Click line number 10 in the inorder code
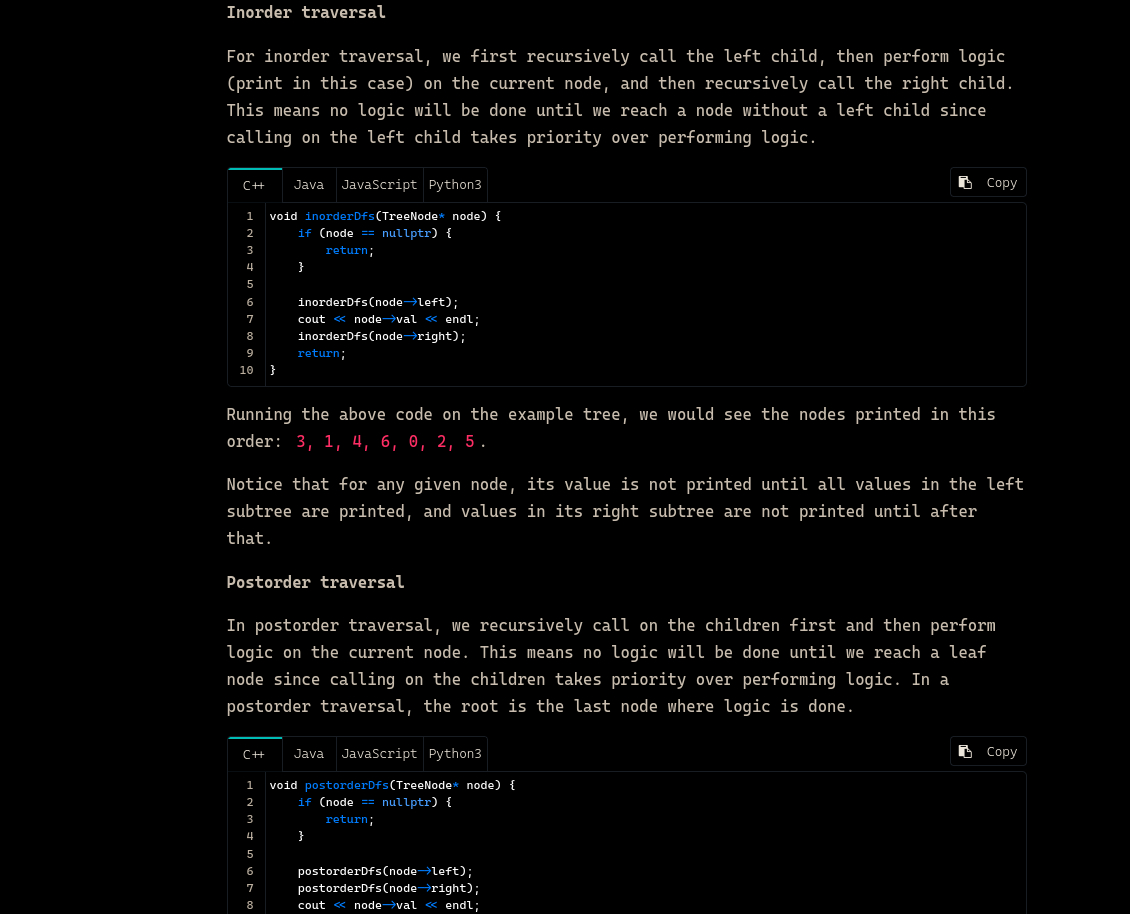The image size is (1130, 914). tap(247, 370)
